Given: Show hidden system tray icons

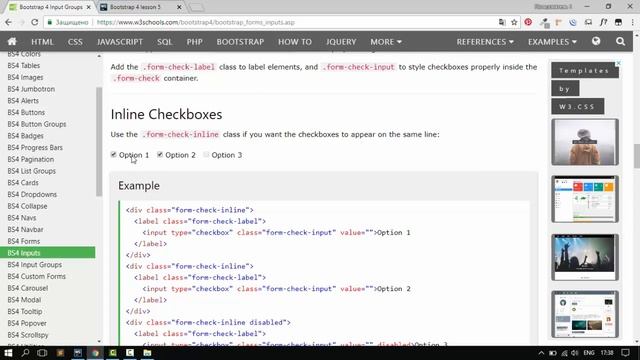Looking at the screenshot, I should click(x=541, y=353).
